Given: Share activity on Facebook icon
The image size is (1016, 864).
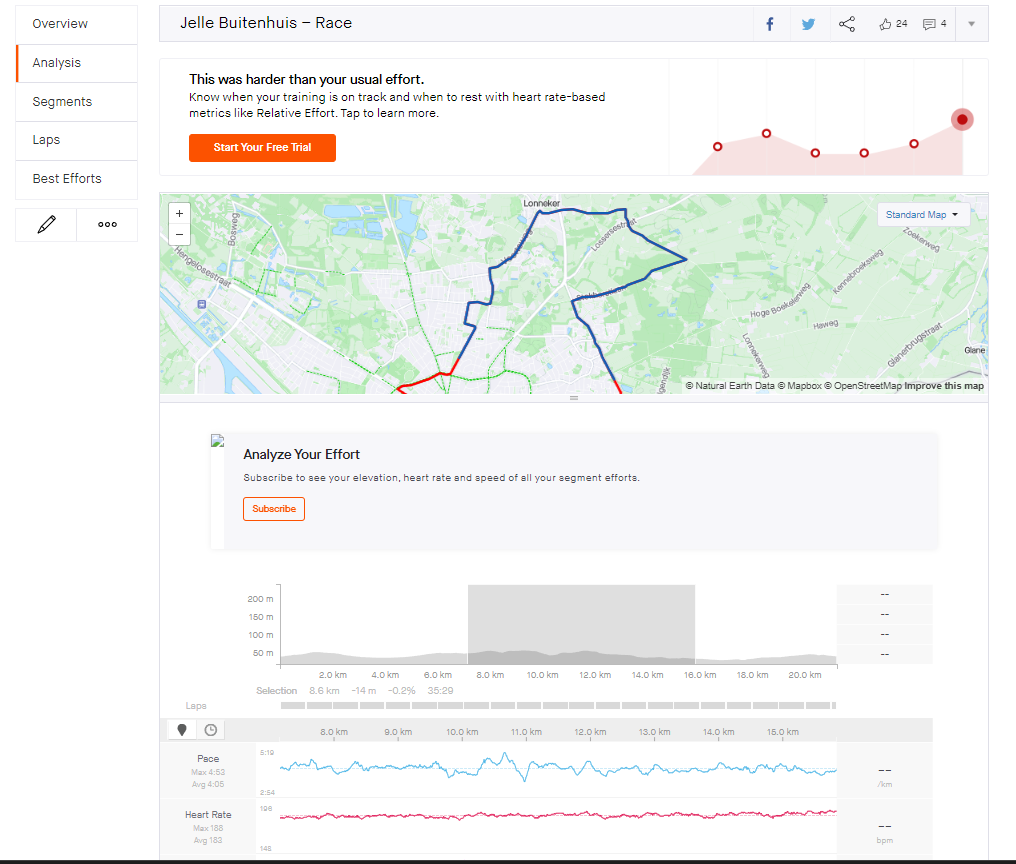Looking at the screenshot, I should click(770, 25).
